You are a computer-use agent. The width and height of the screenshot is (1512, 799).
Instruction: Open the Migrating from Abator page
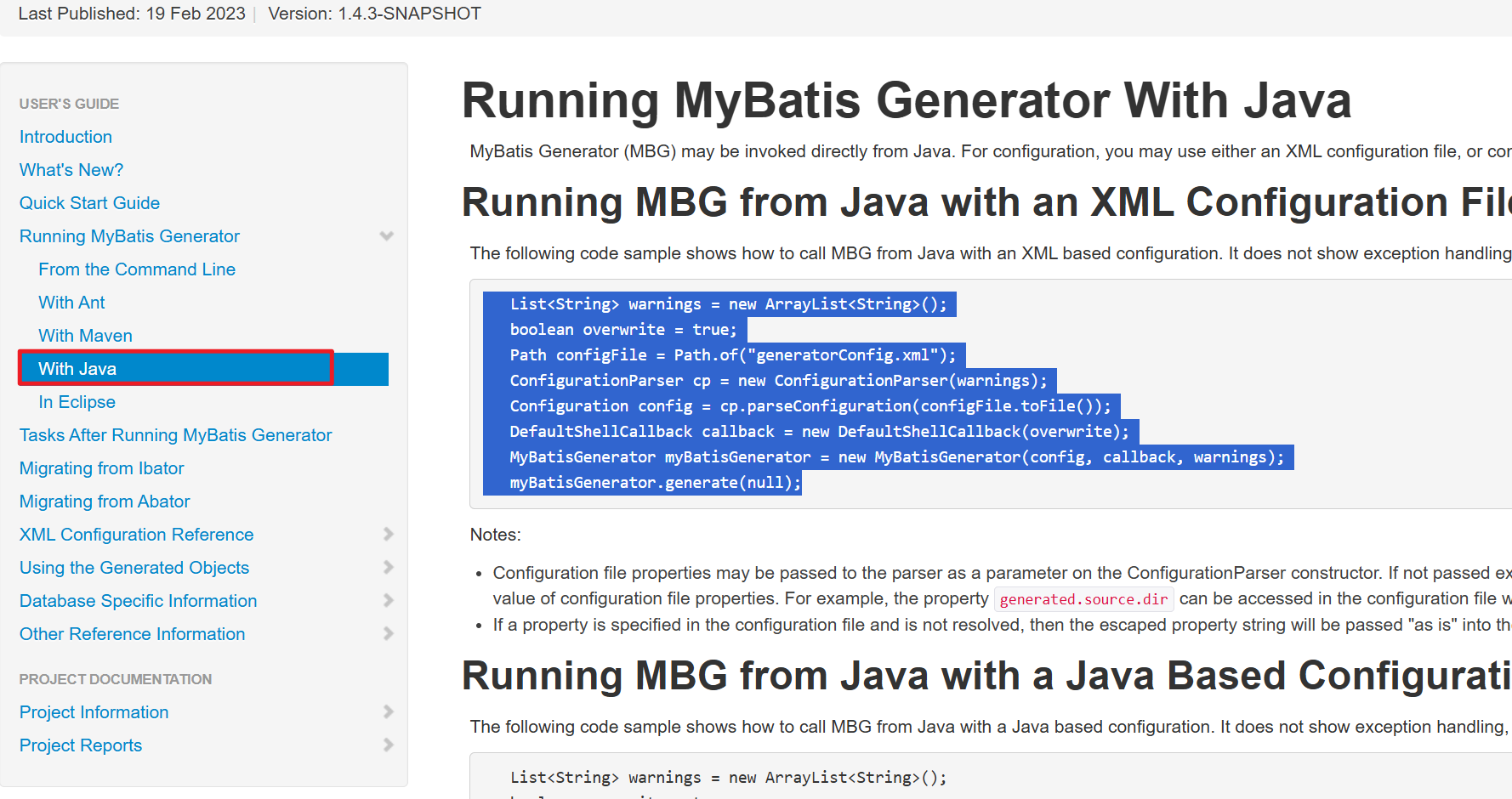104,501
